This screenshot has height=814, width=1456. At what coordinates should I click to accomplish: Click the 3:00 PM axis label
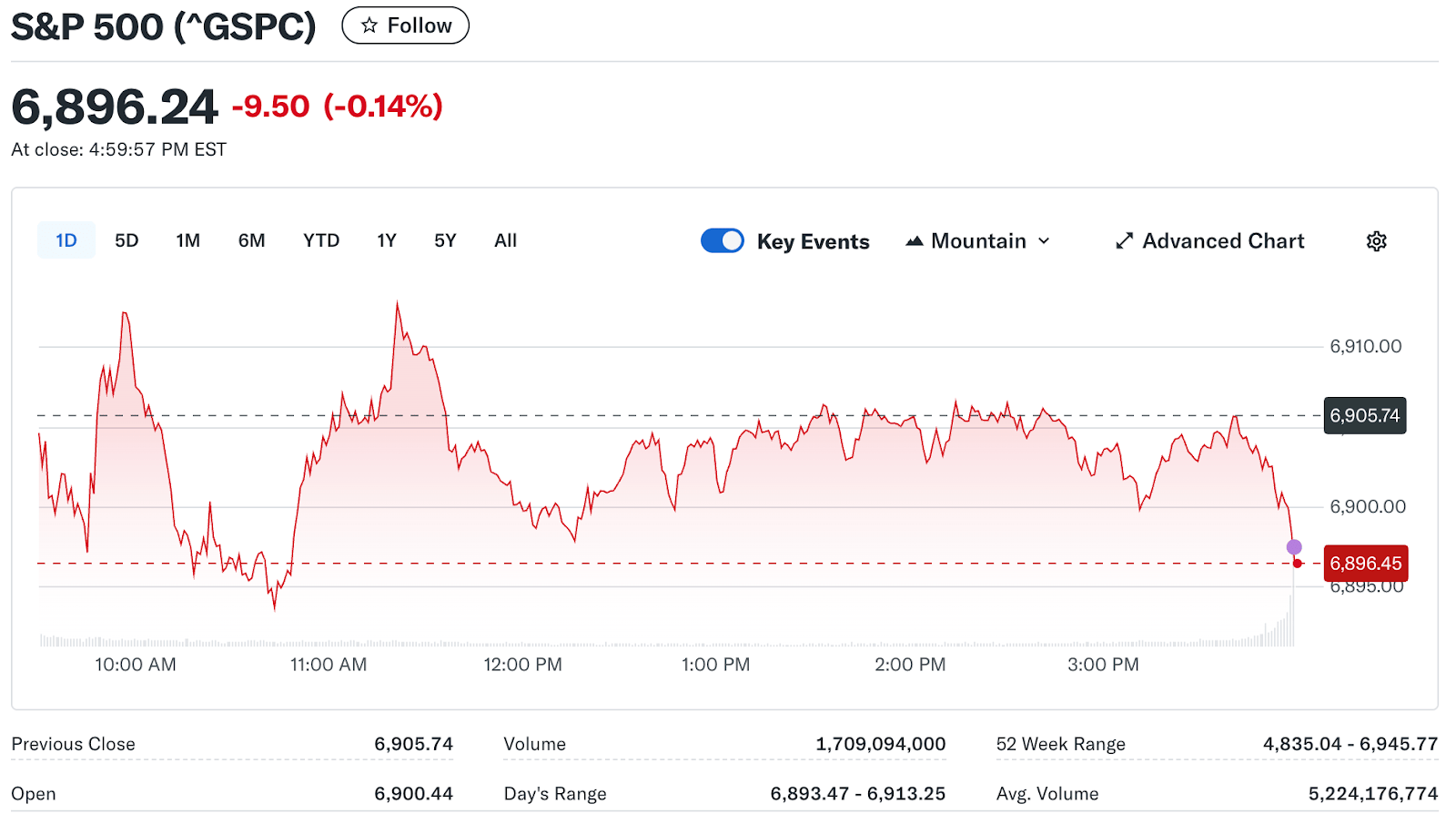(1103, 665)
